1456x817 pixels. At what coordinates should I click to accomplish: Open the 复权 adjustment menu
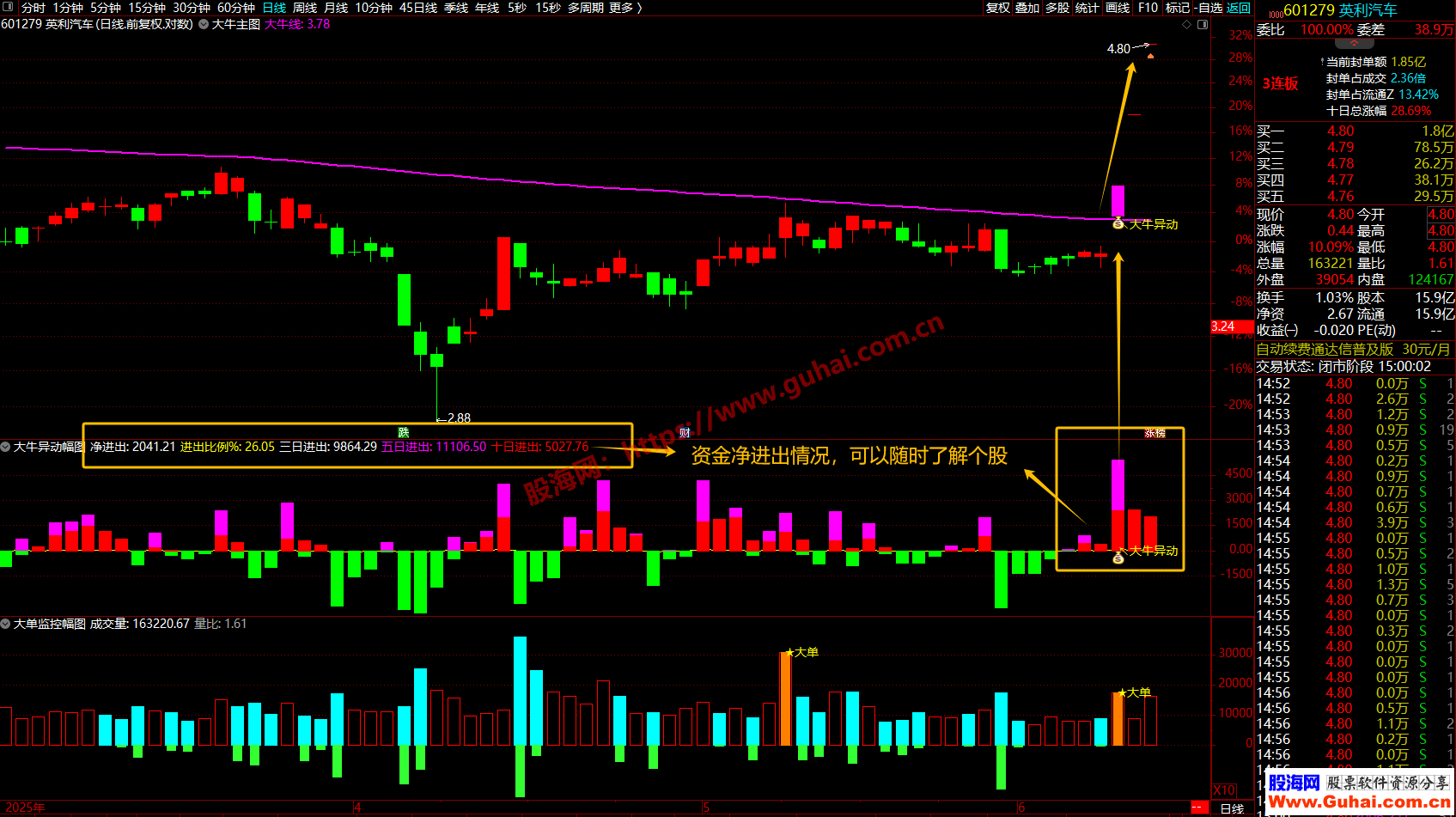pos(997,8)
